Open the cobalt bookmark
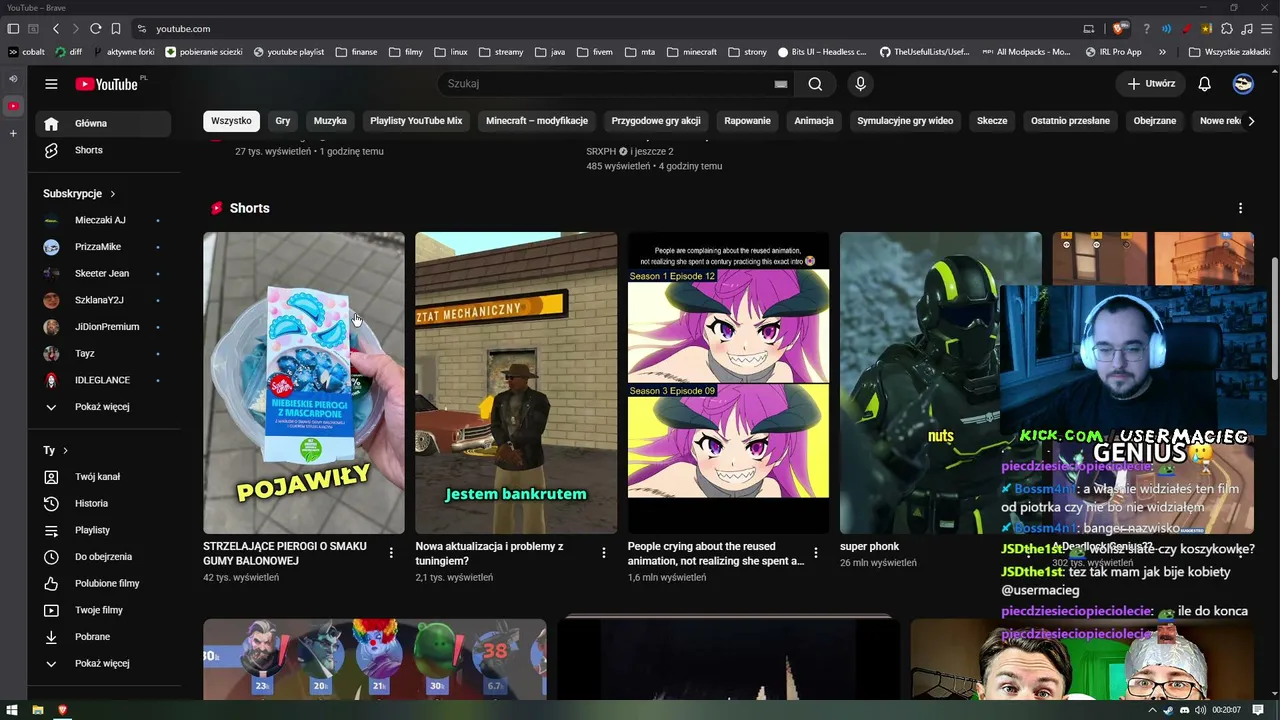This screenshot has height=720, width=1280. coord(27,52)
